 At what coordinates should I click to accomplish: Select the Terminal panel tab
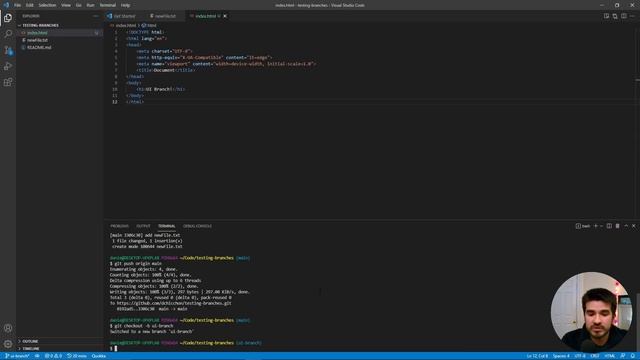click(167, 226)
